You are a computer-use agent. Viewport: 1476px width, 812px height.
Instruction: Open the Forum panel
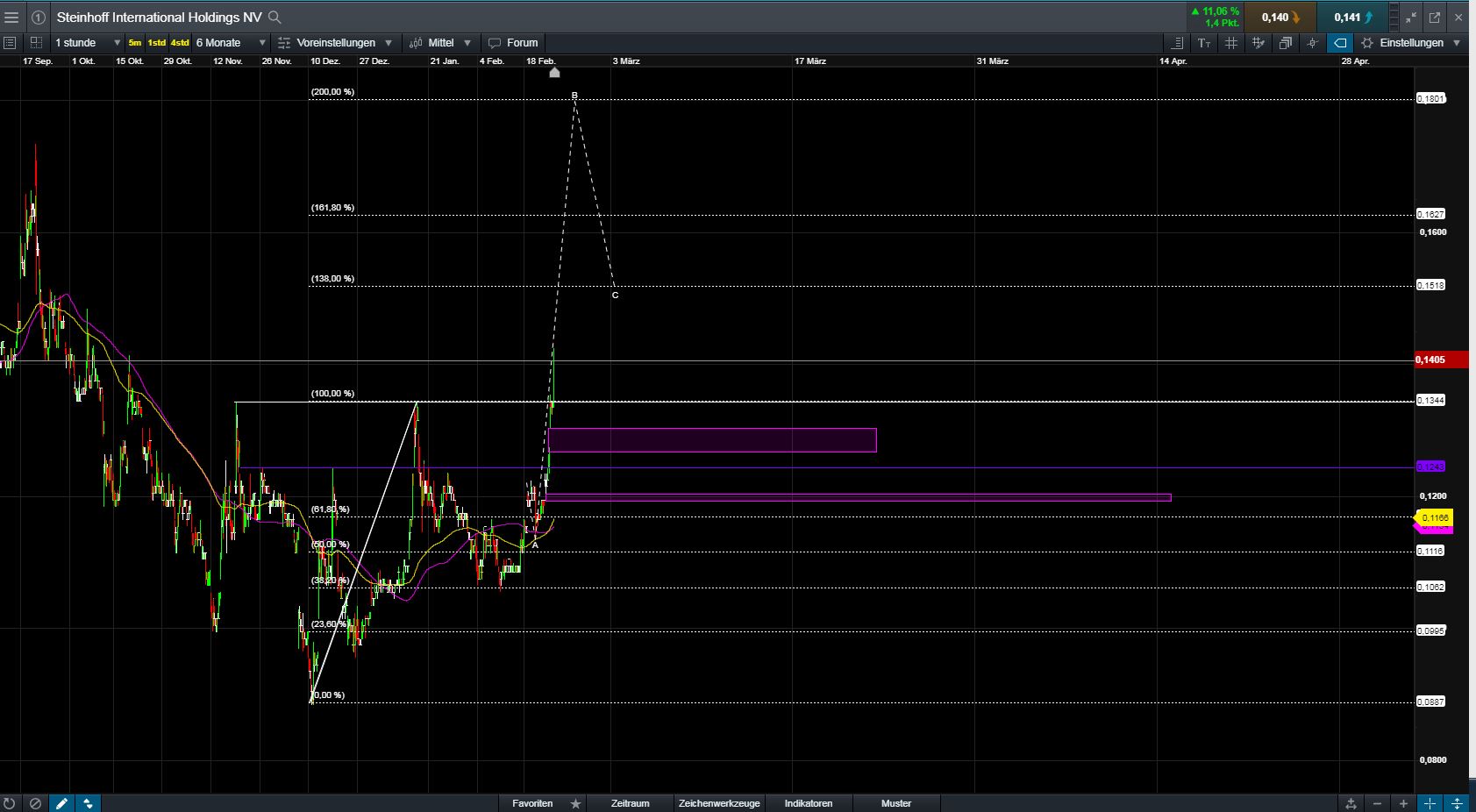516,42
